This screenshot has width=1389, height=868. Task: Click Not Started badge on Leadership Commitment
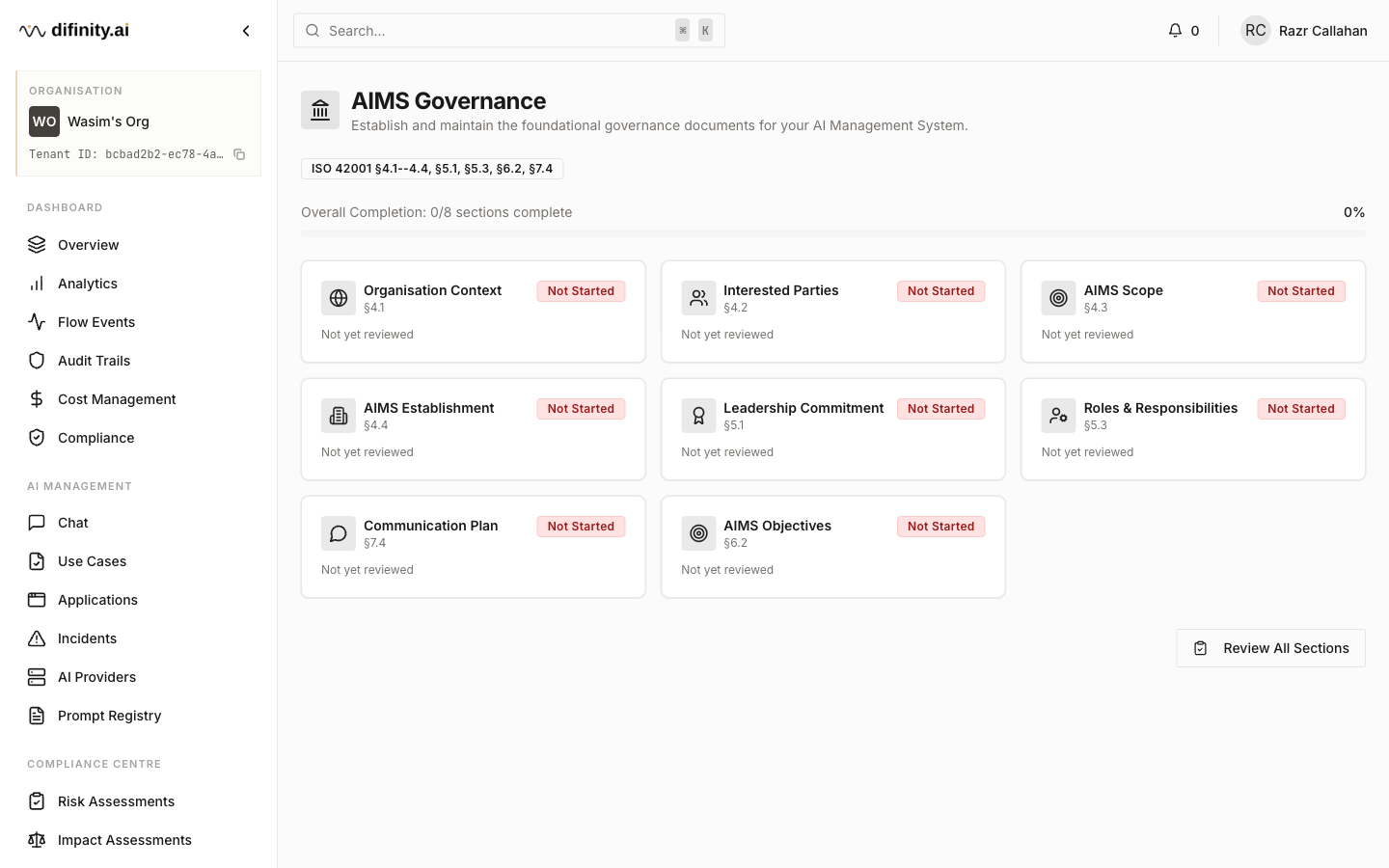(941, 409)
